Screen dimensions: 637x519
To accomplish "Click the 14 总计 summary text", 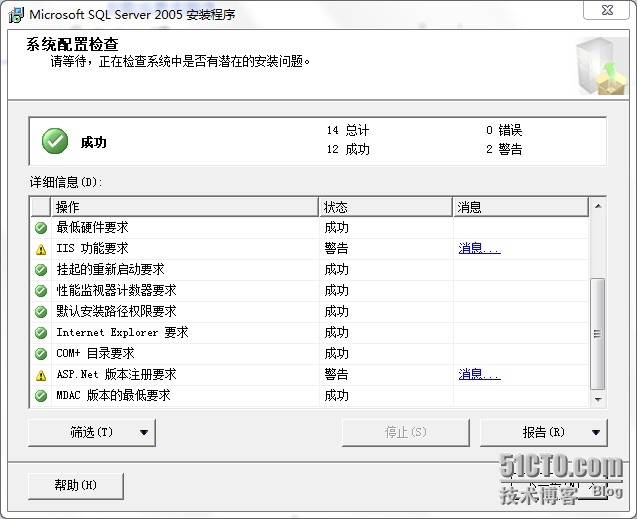I will [x=348, y=130].
